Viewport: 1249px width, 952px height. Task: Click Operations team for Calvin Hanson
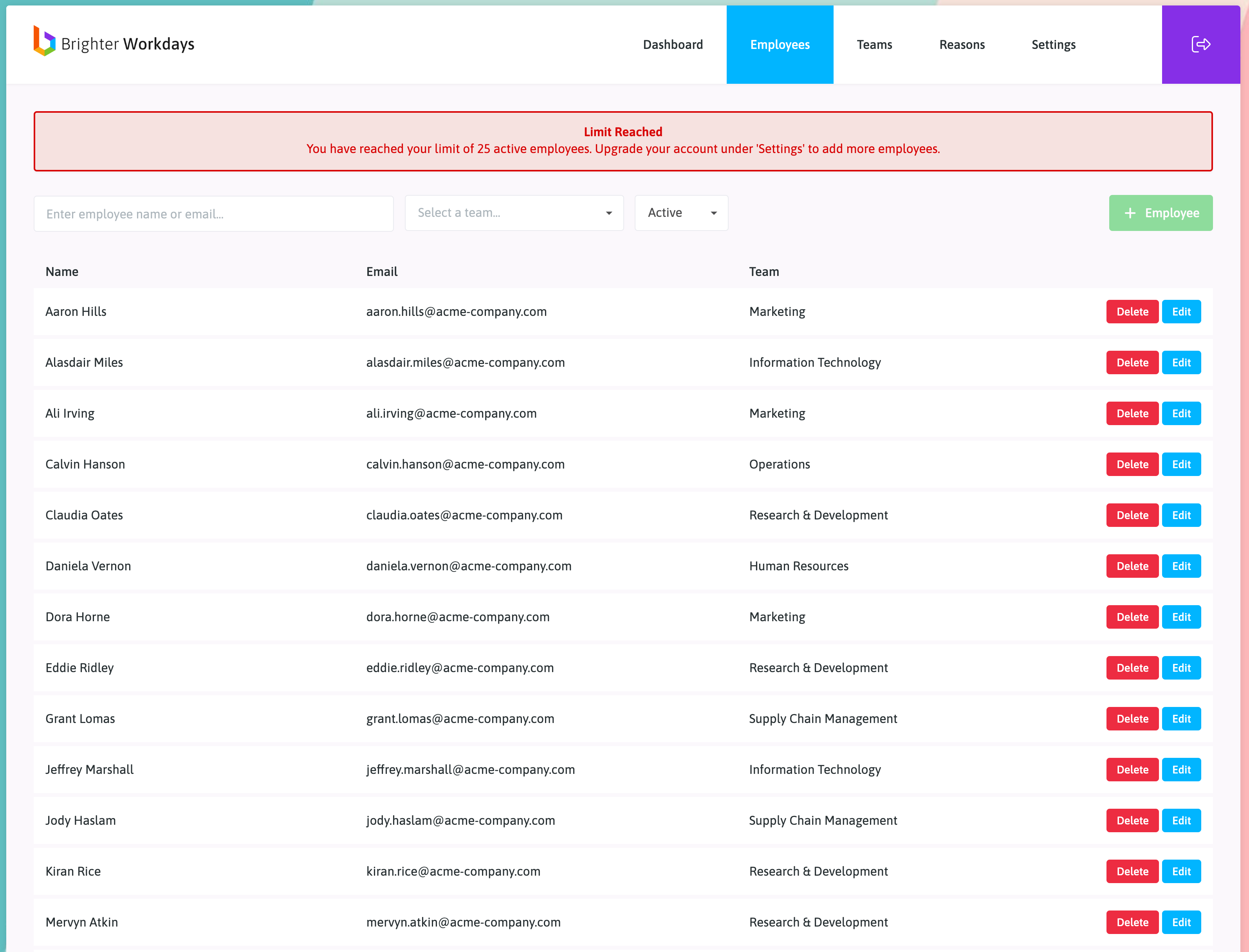coord(779,465)
